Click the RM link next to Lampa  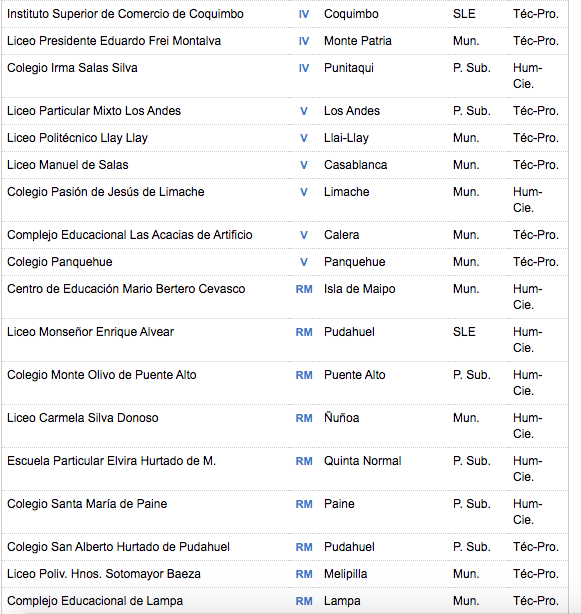(304, 601)
